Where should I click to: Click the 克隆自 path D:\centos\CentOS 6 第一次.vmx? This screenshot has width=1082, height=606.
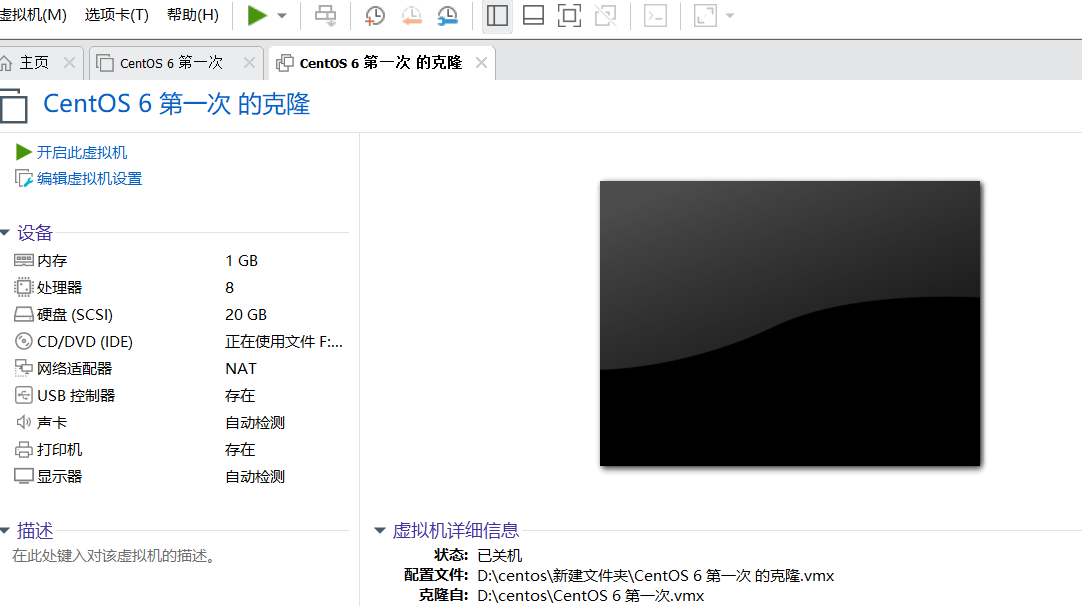[x=591, y=596]
